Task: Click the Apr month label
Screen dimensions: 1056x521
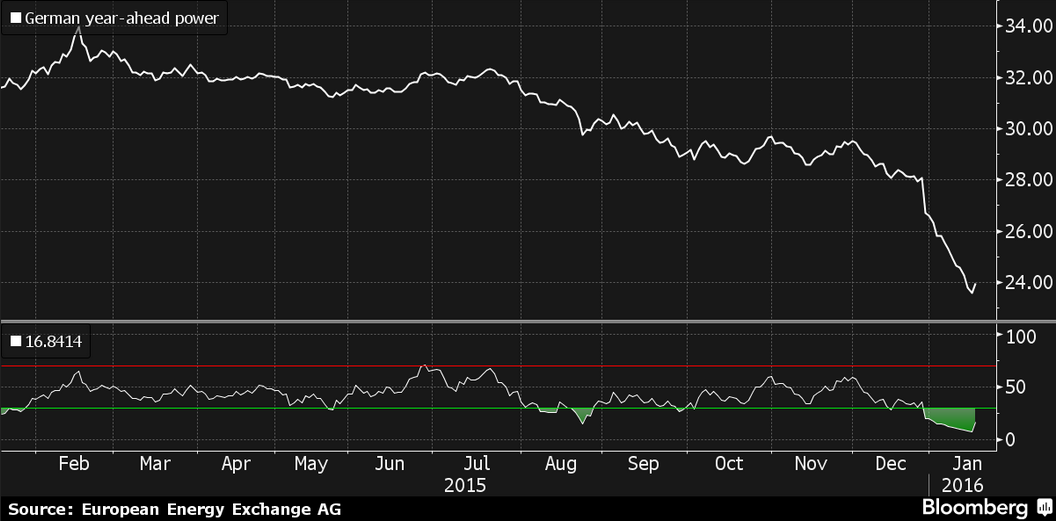Action: tap(235, 464)
